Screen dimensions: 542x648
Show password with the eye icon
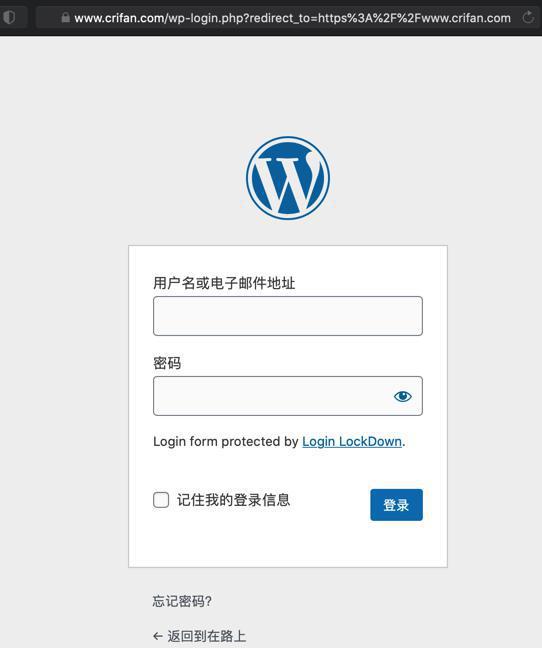pyautogui.click(x=402, y=396)
